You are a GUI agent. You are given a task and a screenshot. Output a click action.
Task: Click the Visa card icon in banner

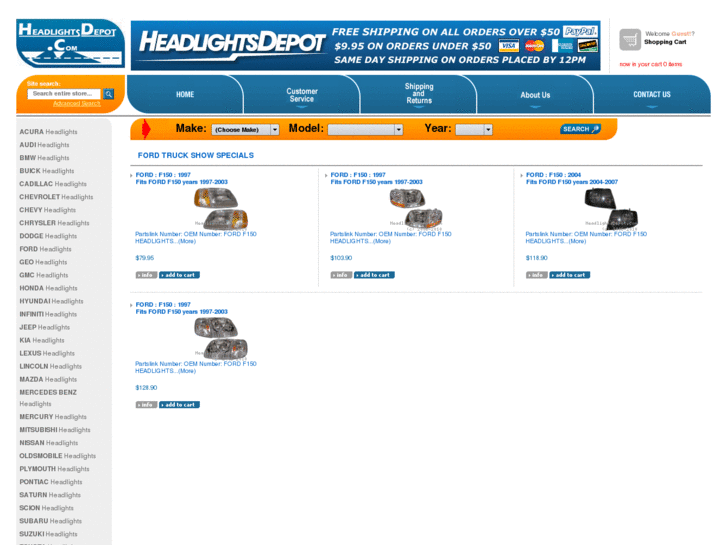(x=509, y=46)
